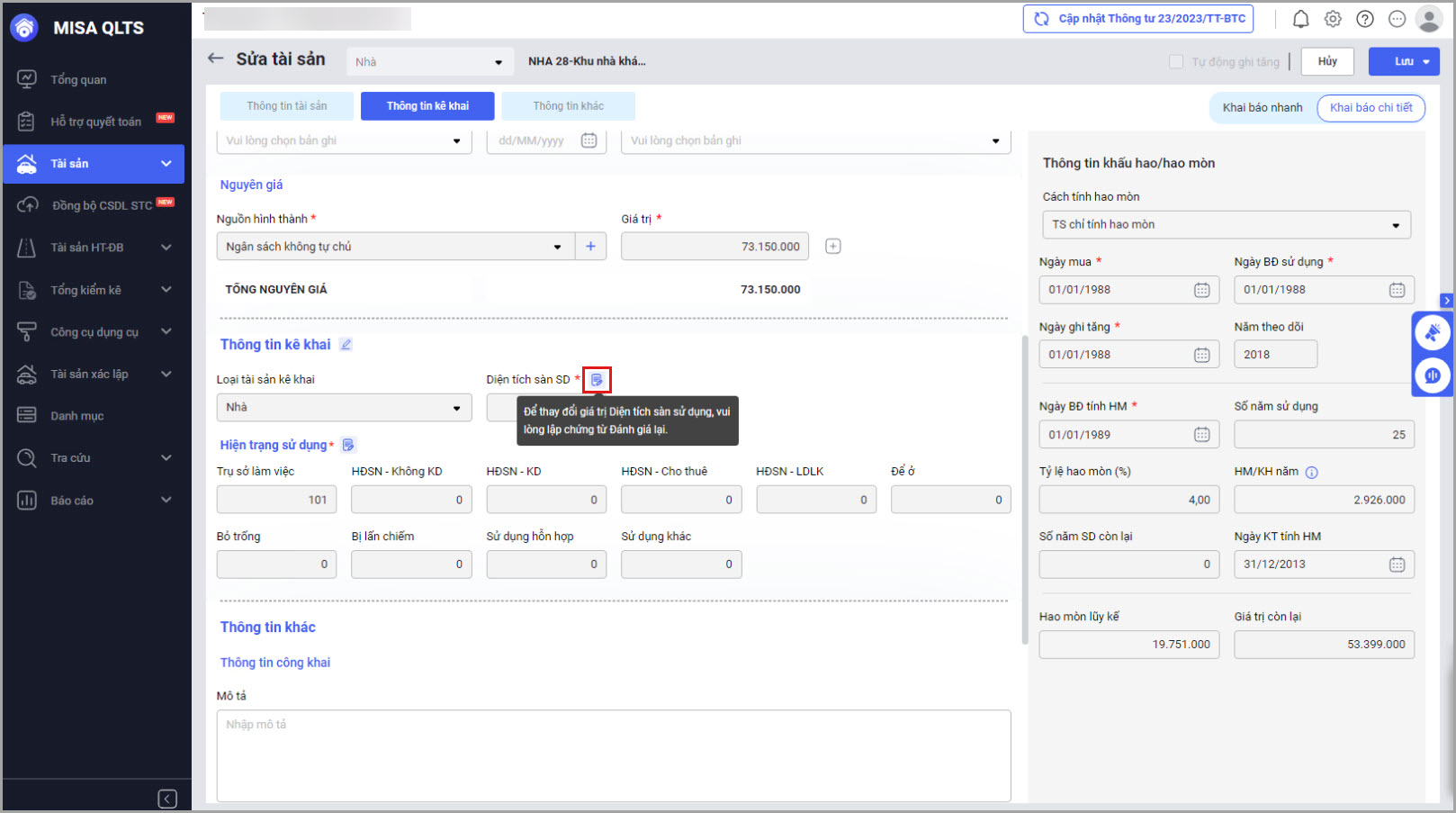Collapse the left sidebar menu
Image resolution: width=1456 pixels, height=813 pixels.
(167, 799)
